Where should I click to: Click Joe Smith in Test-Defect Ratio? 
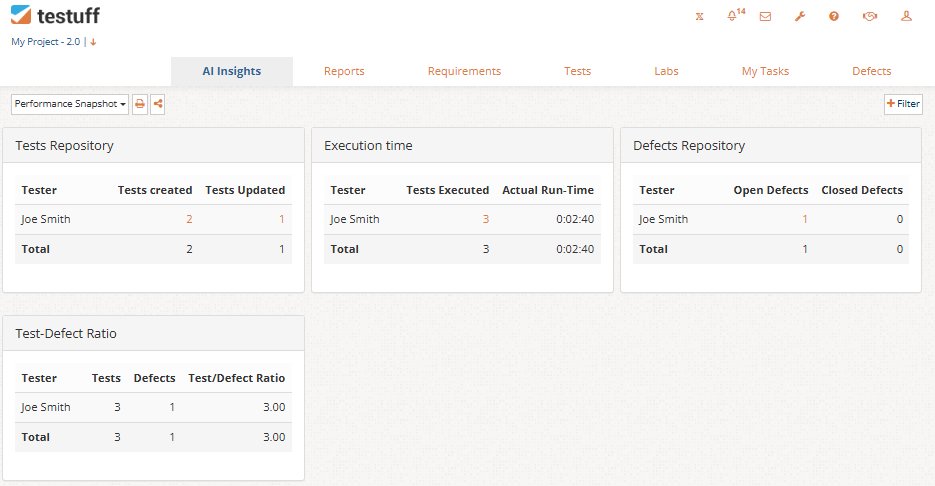click(x=46, y=407)
